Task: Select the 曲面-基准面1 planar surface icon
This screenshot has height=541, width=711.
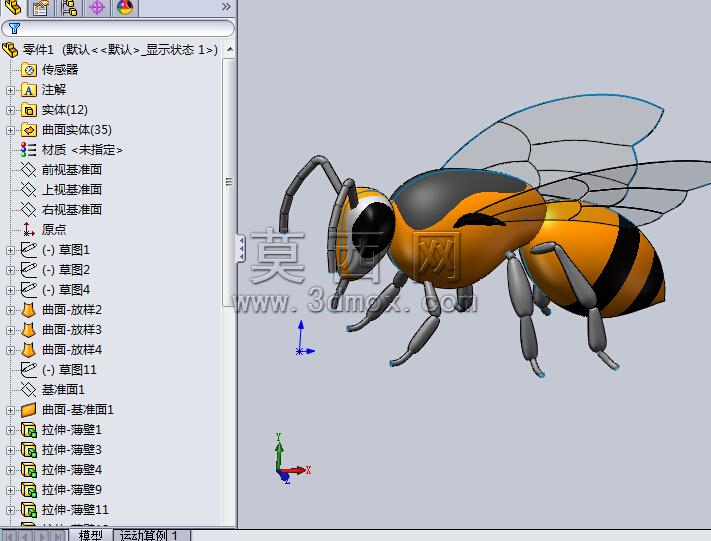Action: tap(29, 409)
